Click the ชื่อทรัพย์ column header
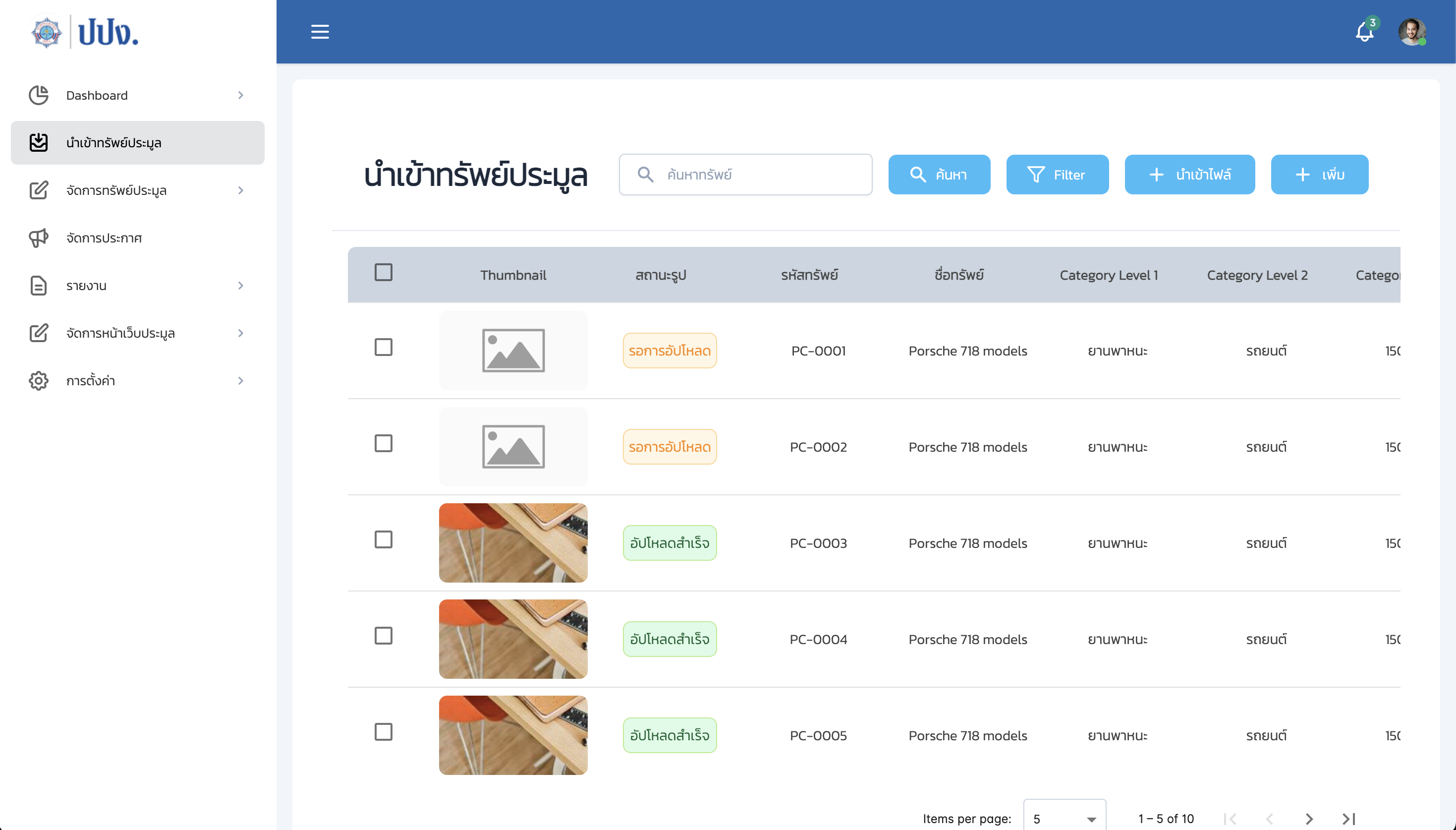Image resolution: width=1456 pixels, height=830 pixels. click(x=959, y=275)
